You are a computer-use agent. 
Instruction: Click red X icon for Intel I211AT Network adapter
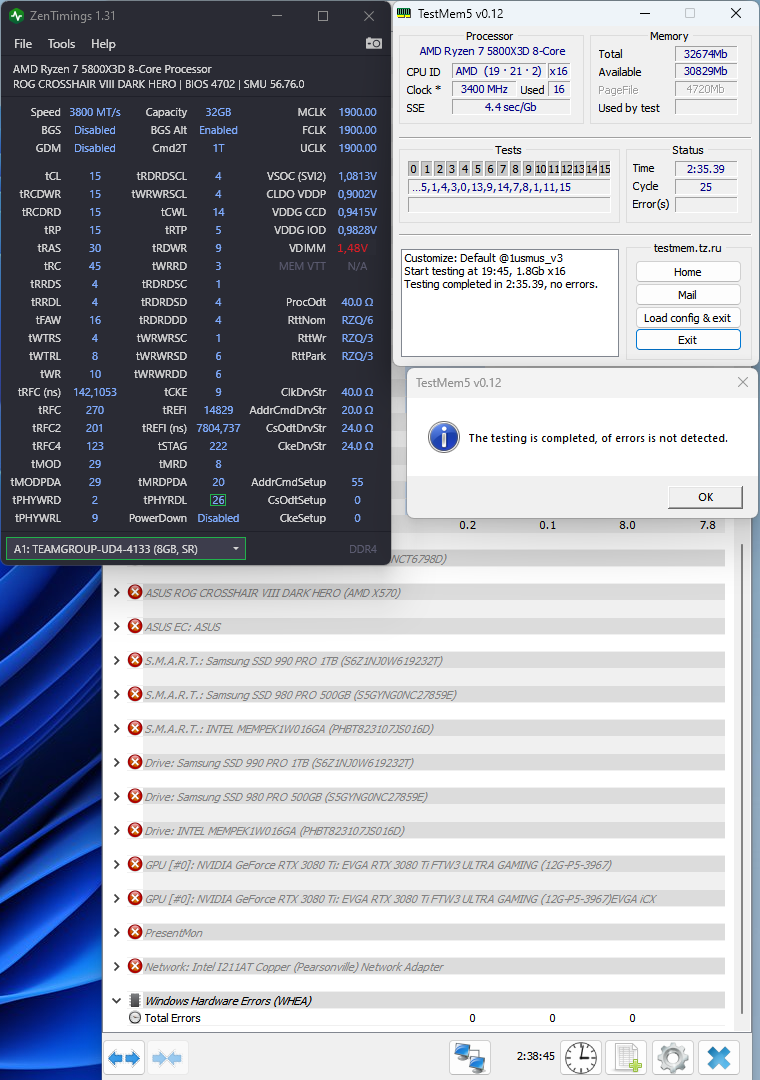coord(135,966)
